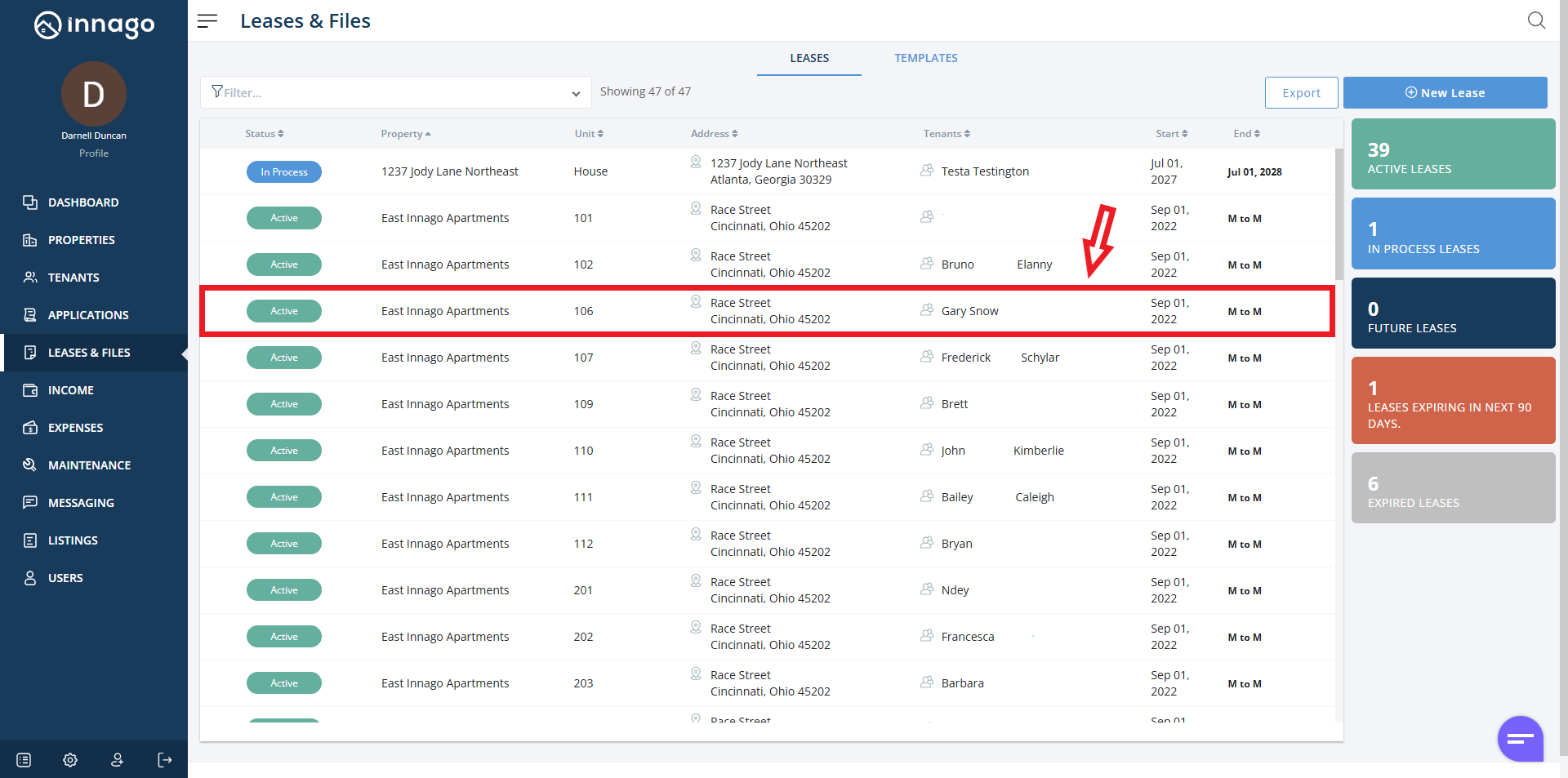Open the Gary Snow lease row
Viewport: 1568px width, 778px height.
pos(768,311)
